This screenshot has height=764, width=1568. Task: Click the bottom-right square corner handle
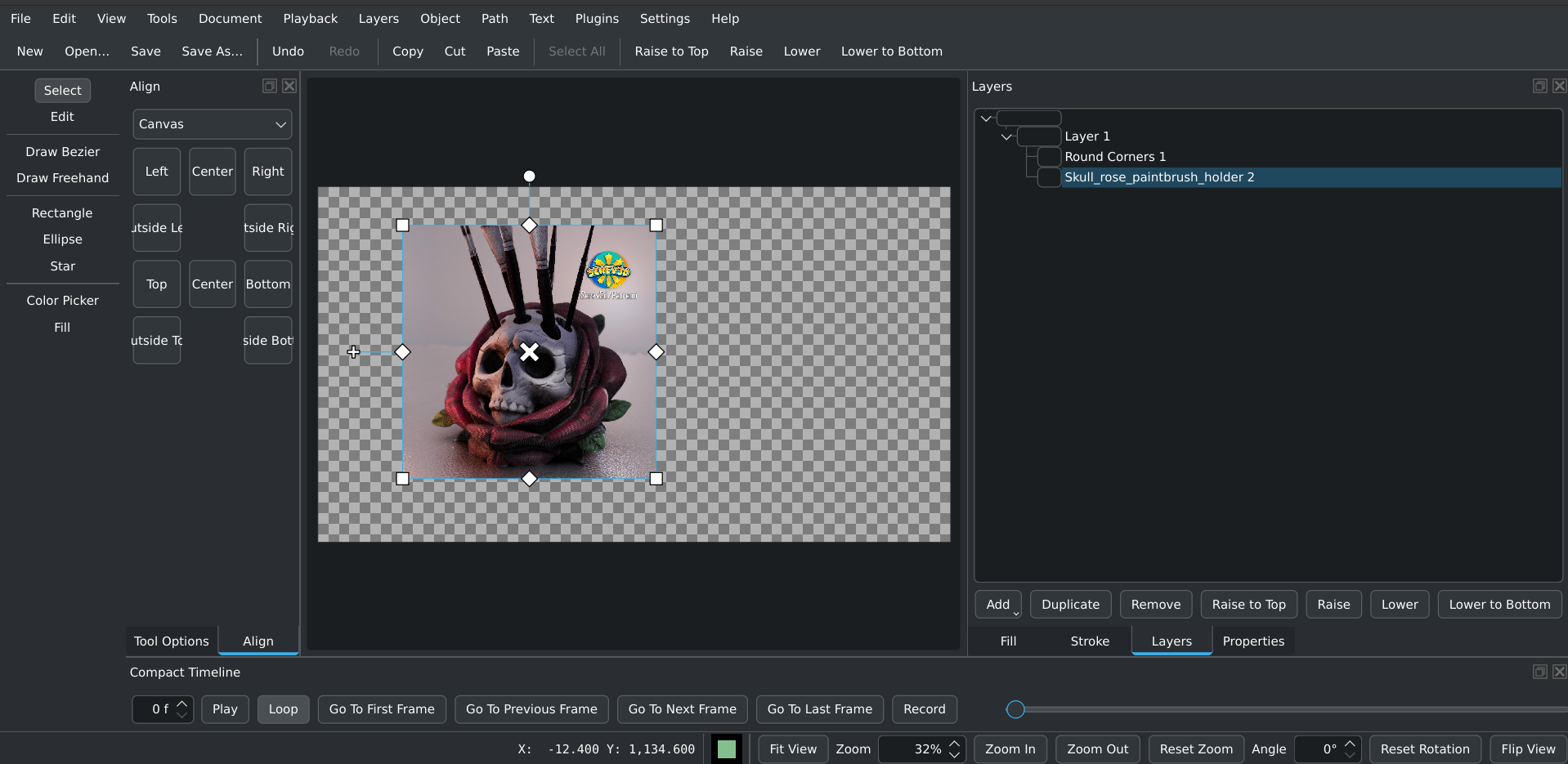point(656,479)
